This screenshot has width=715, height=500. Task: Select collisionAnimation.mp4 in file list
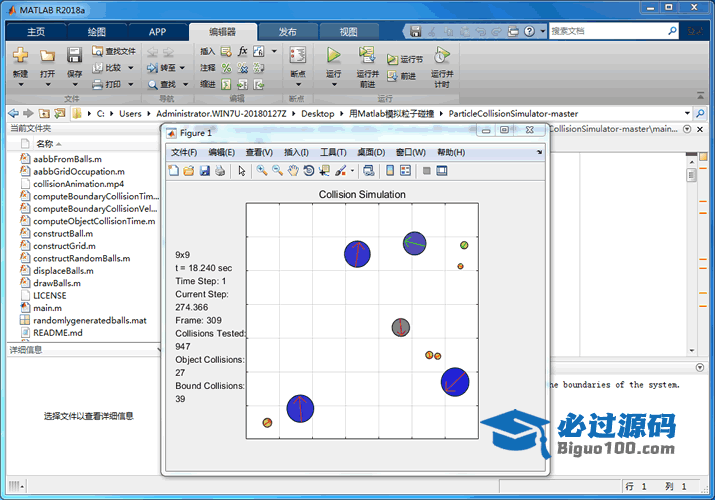click(78, 184)
